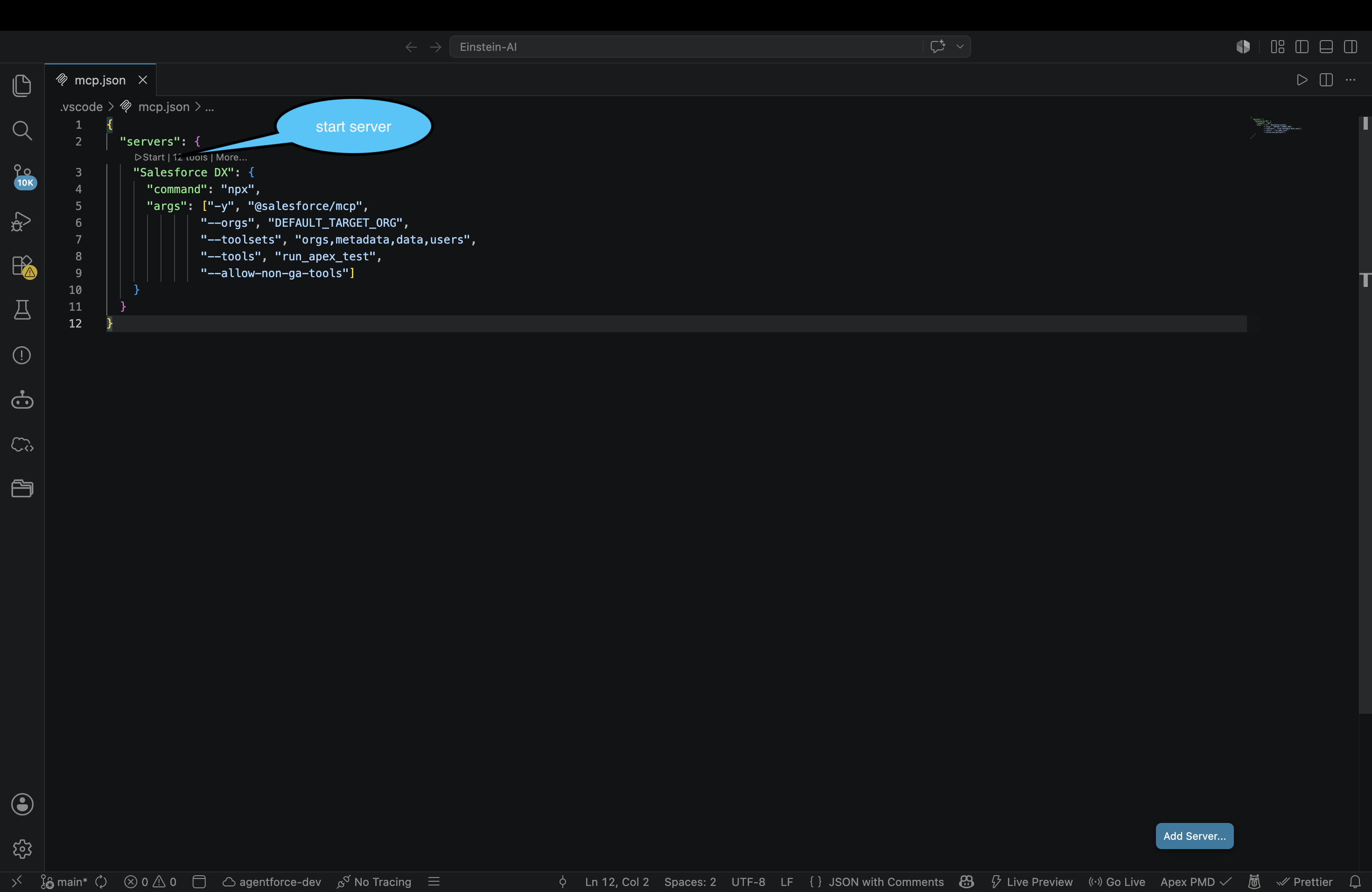1372x892 pixels.
Task: Synchronize changes from the status bar
Action: click(x=101, y=882)
